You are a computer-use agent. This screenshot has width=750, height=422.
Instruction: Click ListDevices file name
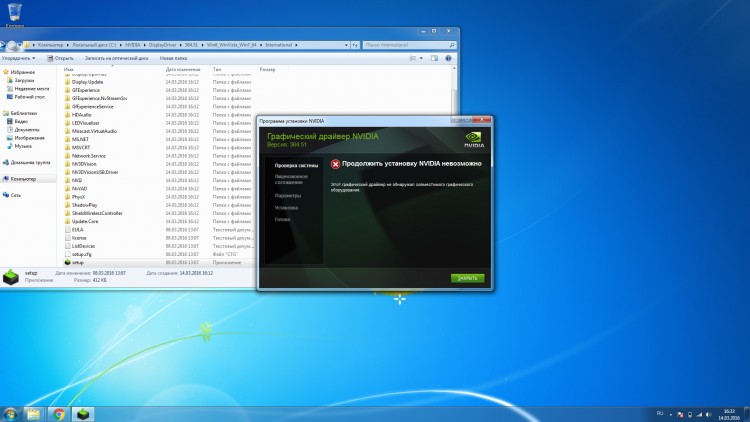[83, 246]
